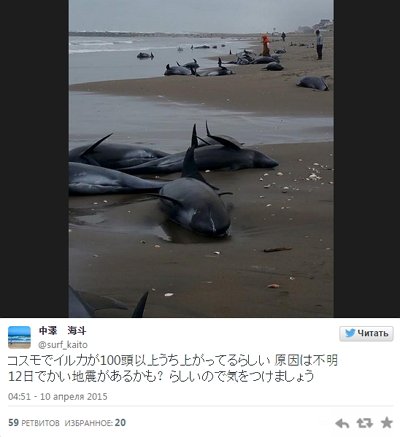Click the dolphin tail at photo bottom
This screenshot has width=400, height=437.
(x=108, y=303)
